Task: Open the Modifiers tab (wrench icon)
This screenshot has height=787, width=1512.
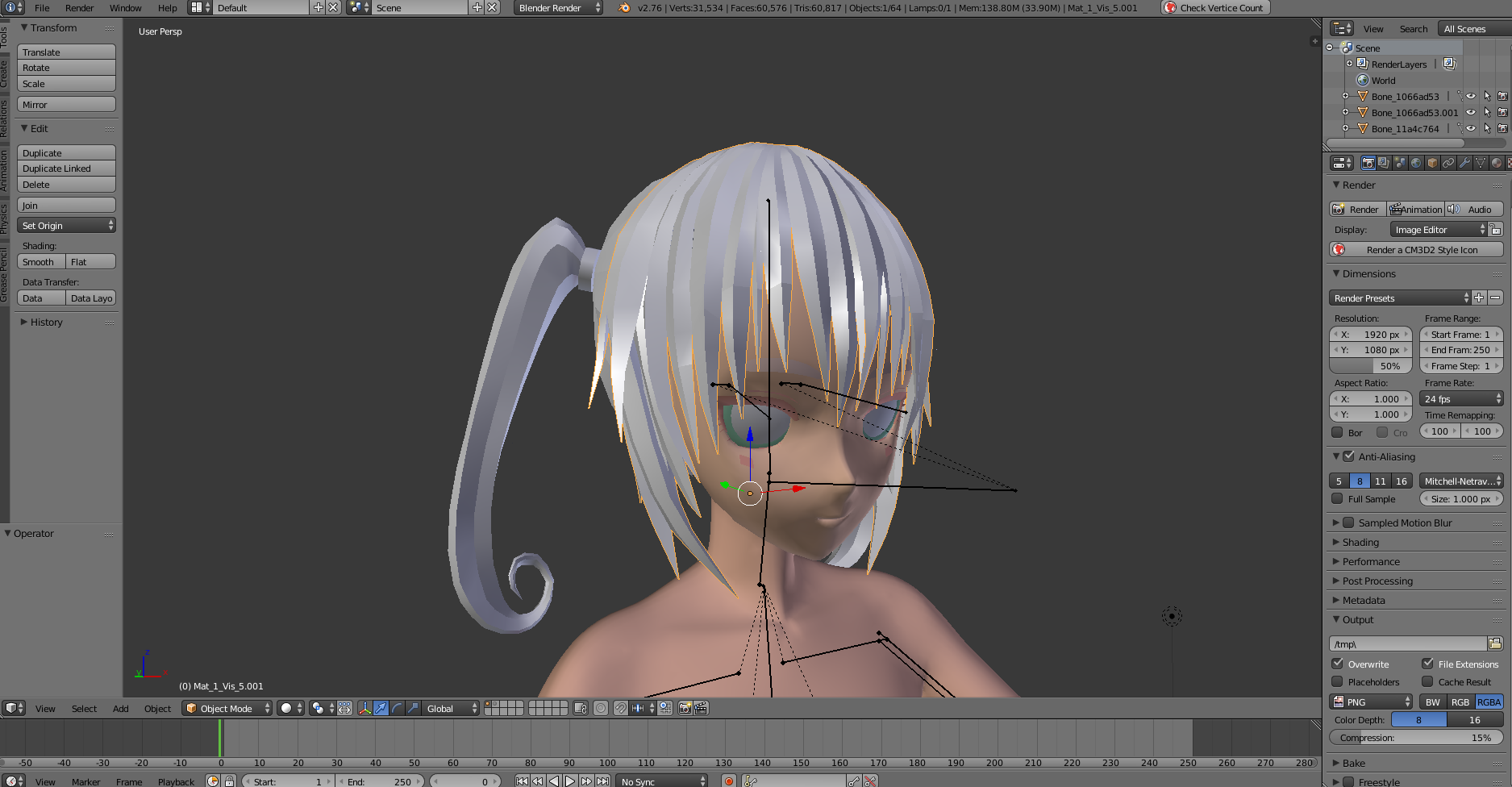Action: 1464,163
